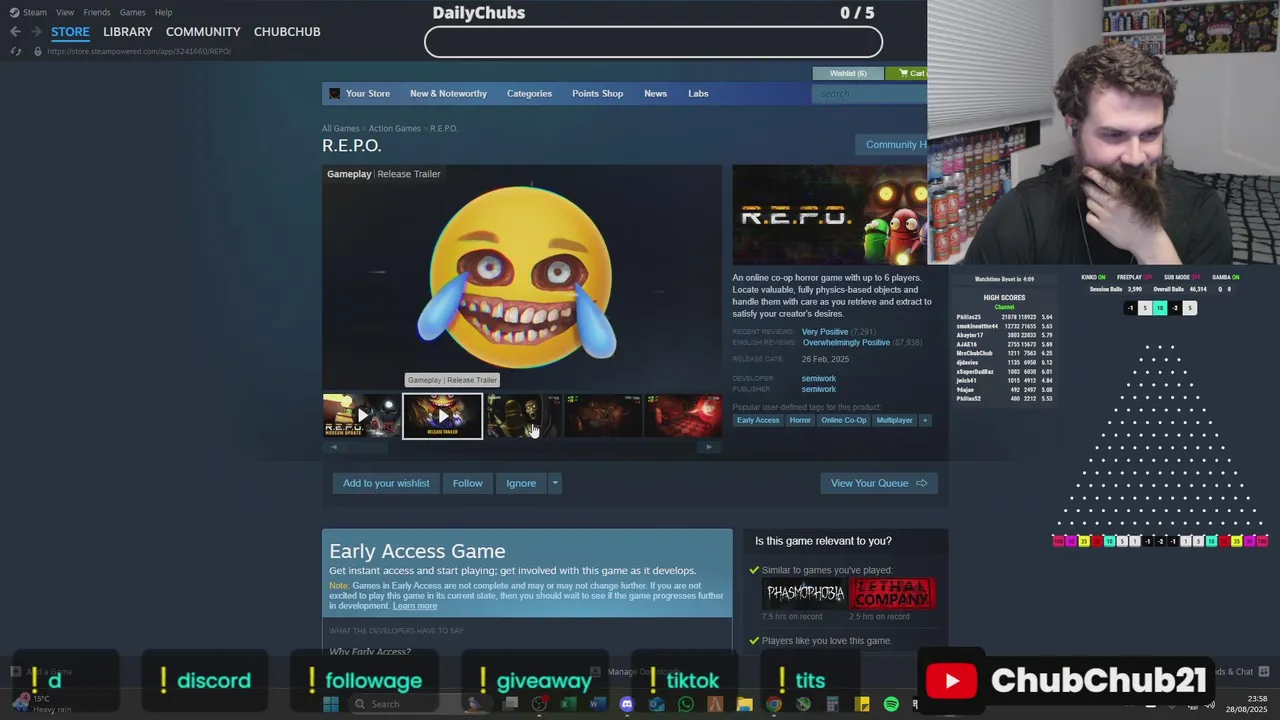
Task: Click the store search input field
Action: pyautogui.click(x=870, y=94)
